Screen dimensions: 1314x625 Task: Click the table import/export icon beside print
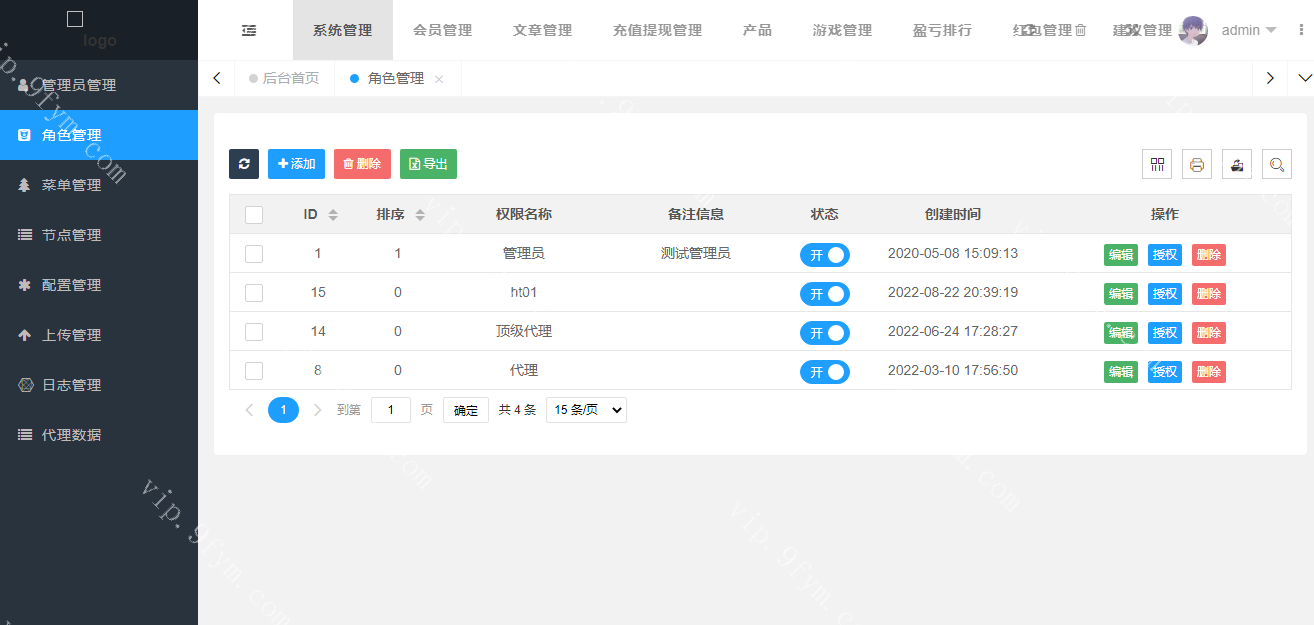pyautogui.click(x=1237, y=164)
